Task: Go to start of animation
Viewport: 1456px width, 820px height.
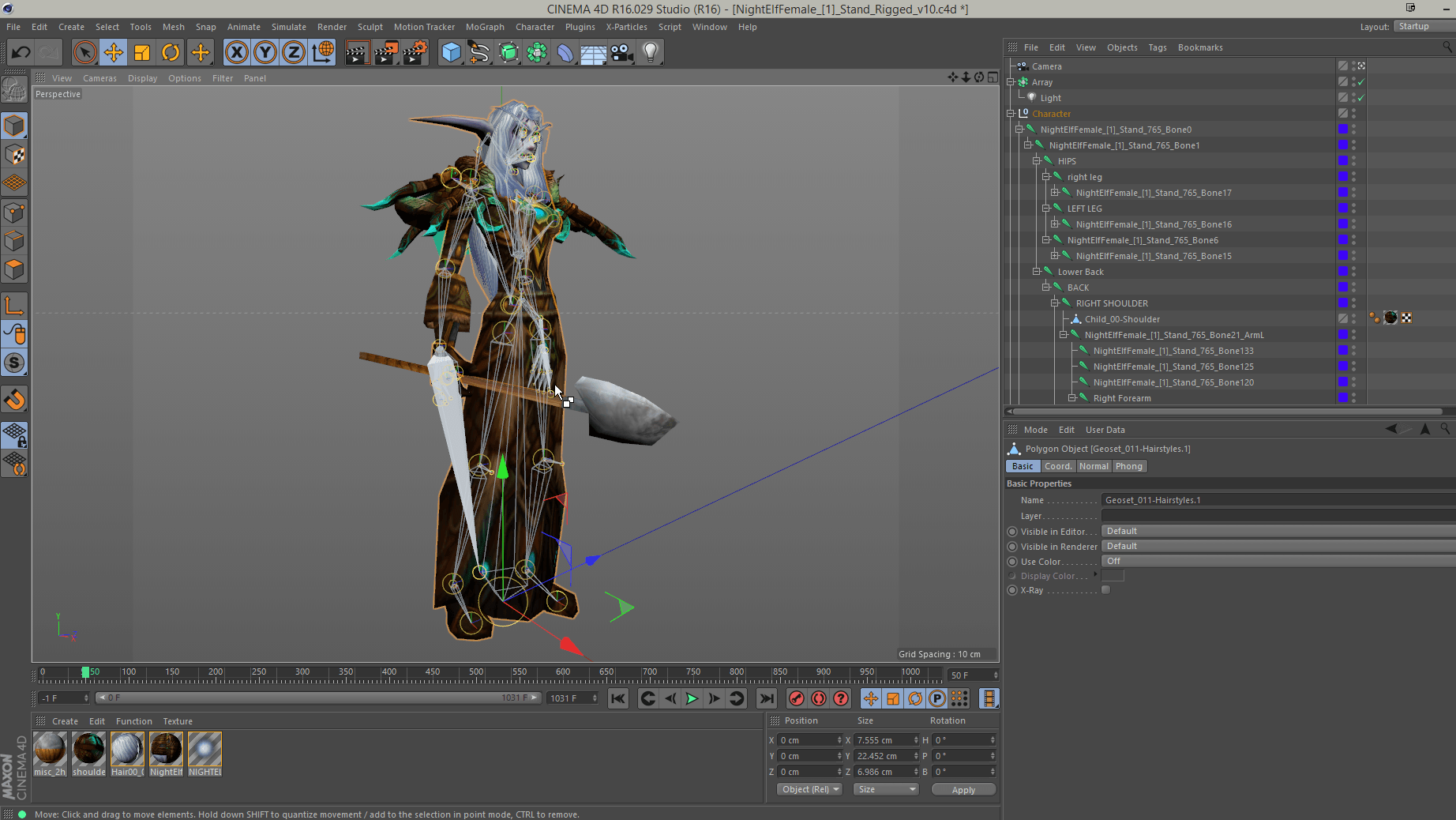Action: [x=618, y=698]
